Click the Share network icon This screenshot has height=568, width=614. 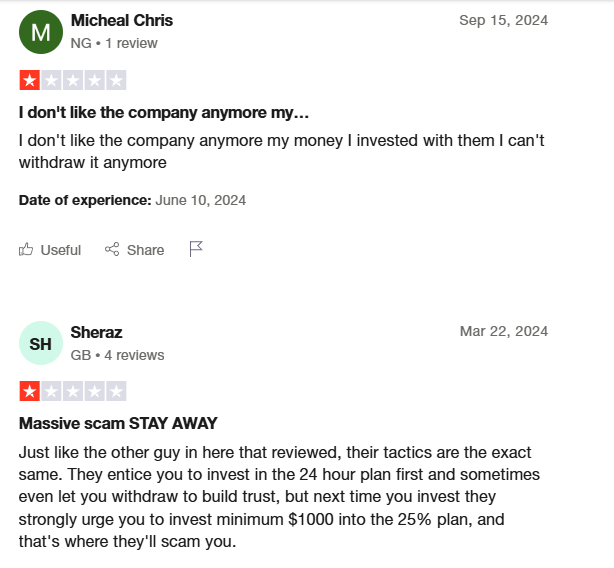tap(112, 249)
